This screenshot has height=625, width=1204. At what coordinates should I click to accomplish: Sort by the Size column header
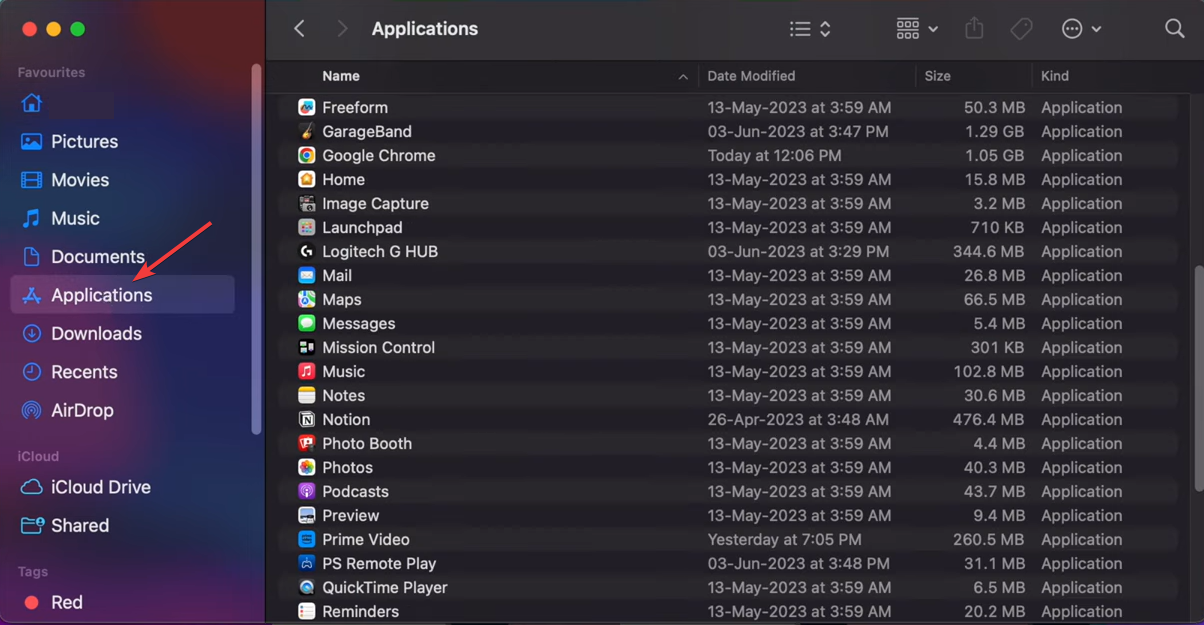937,76
